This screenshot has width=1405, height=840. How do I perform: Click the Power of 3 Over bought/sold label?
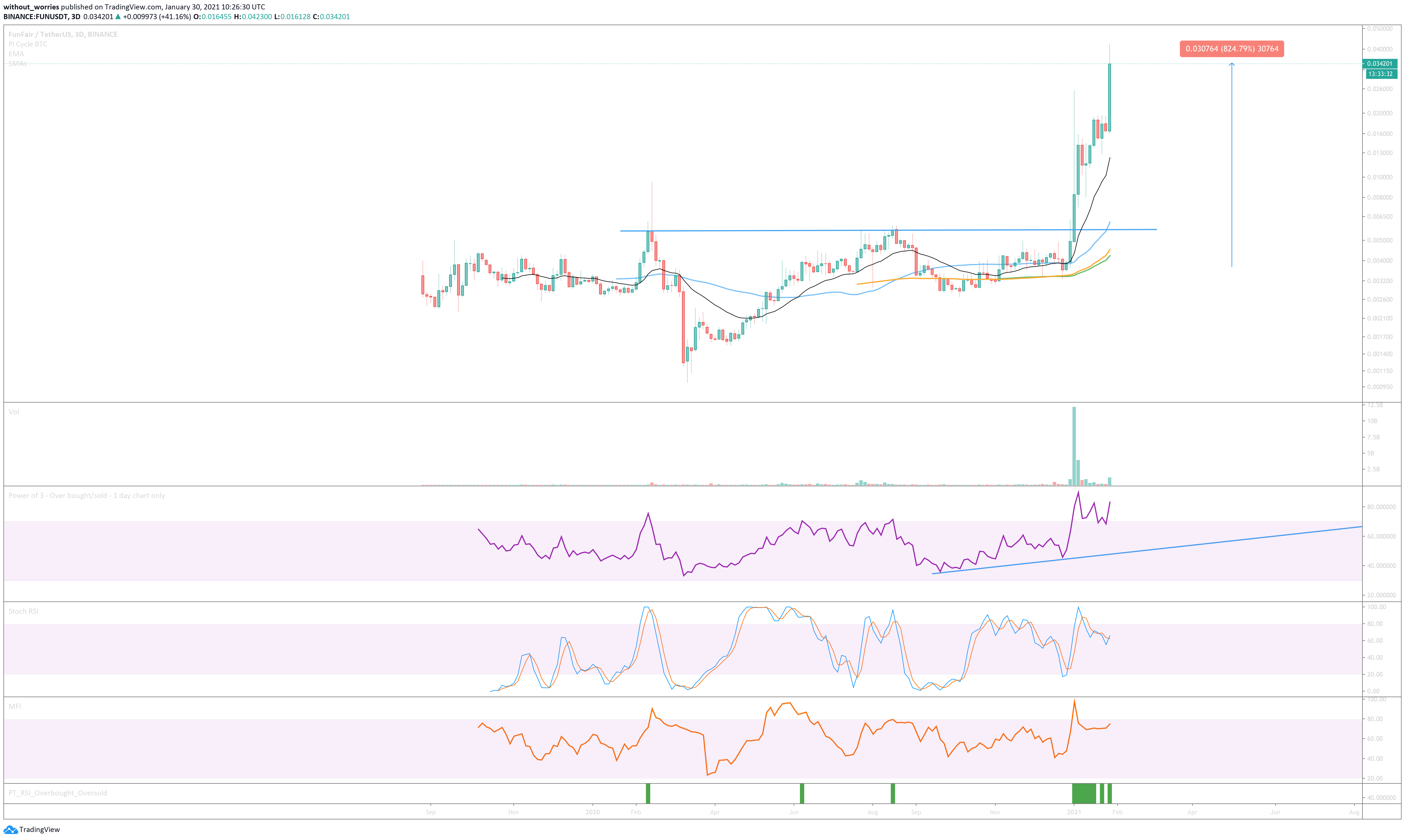[87, 495]
